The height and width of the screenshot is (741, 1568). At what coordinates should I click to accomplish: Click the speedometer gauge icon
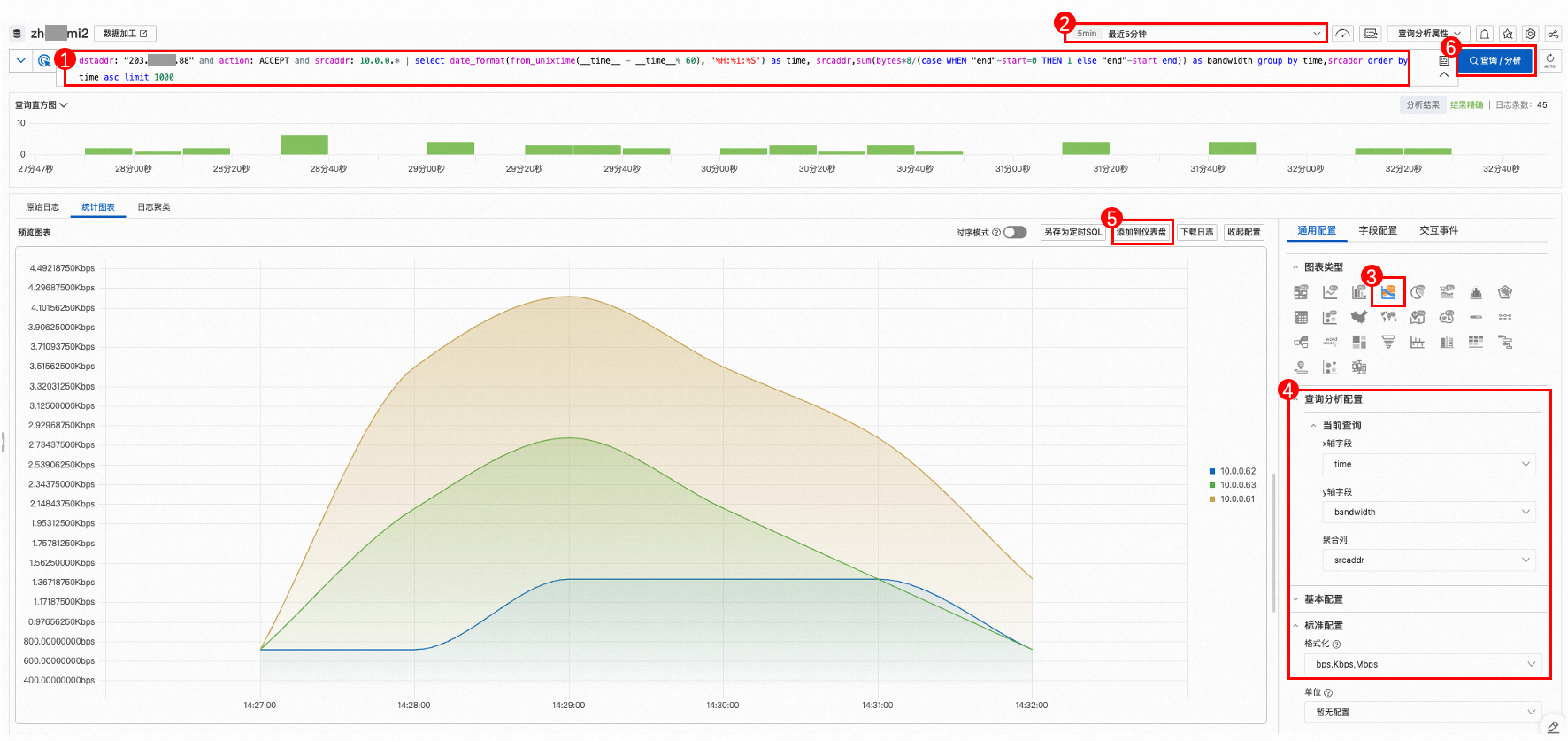point(1343,34)
